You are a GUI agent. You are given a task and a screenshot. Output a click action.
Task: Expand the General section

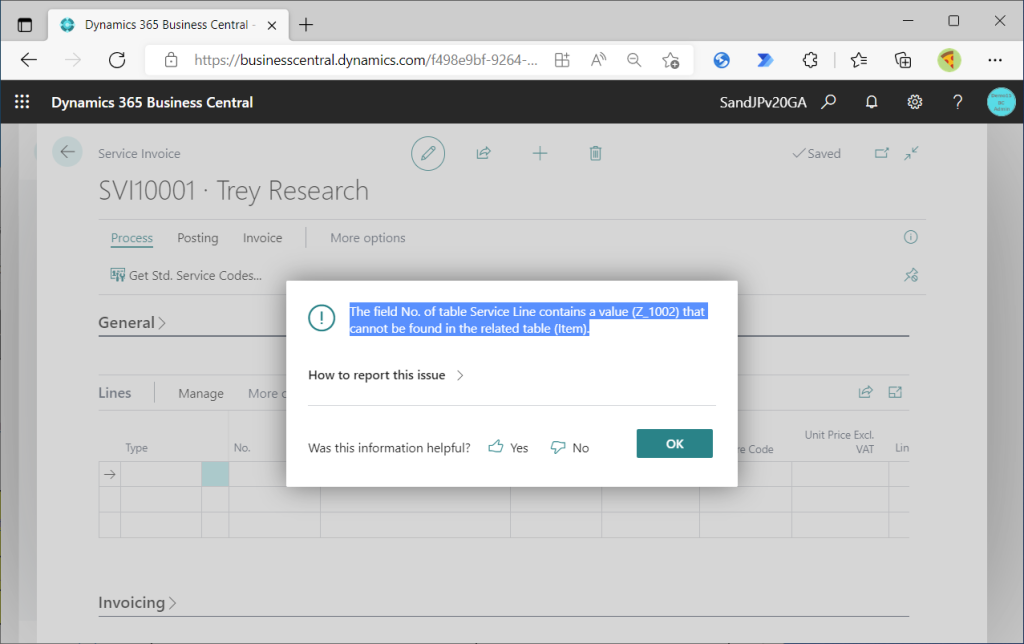tap(133, 323)
